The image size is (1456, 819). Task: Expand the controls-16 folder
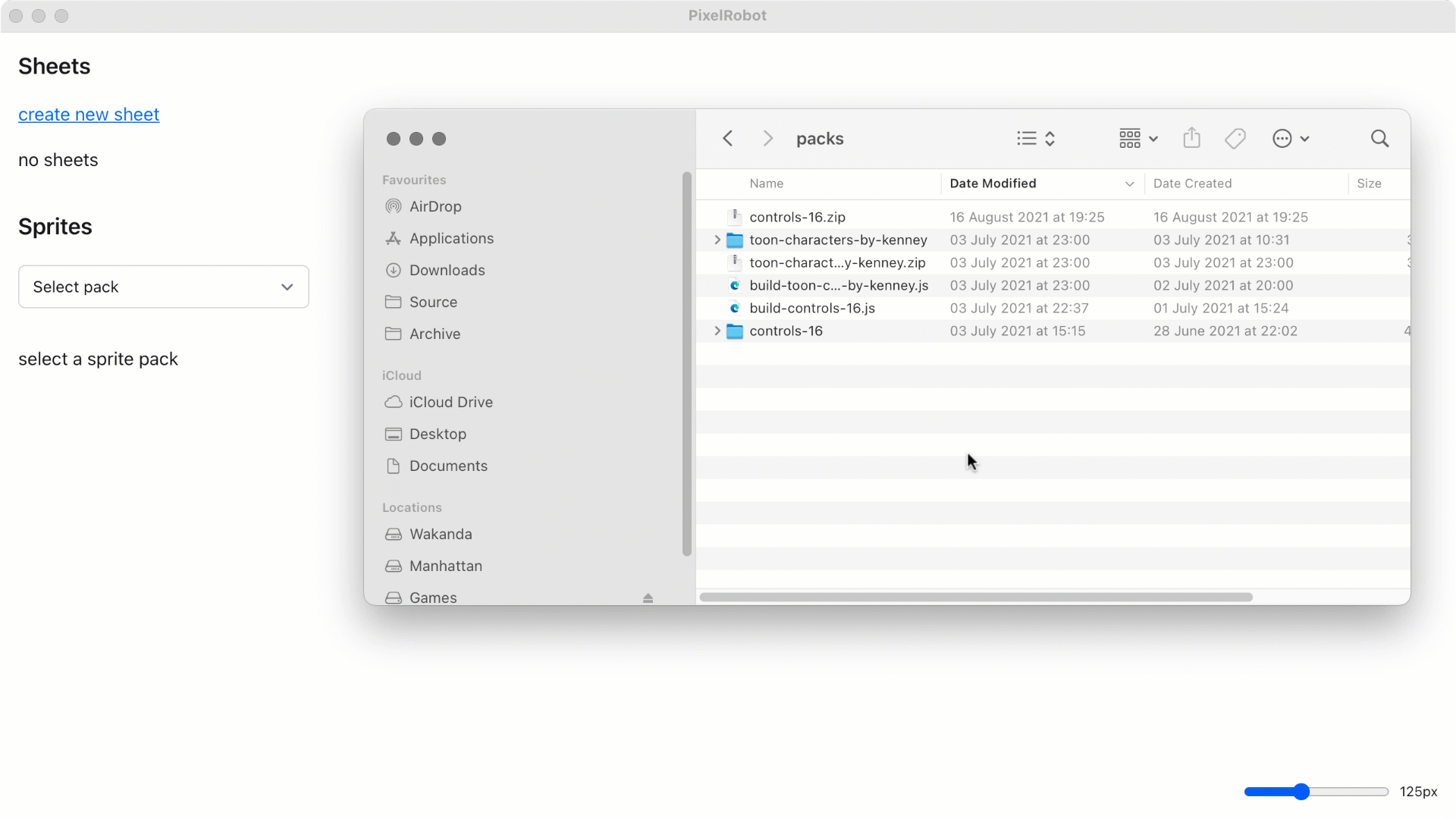[717, 331]
